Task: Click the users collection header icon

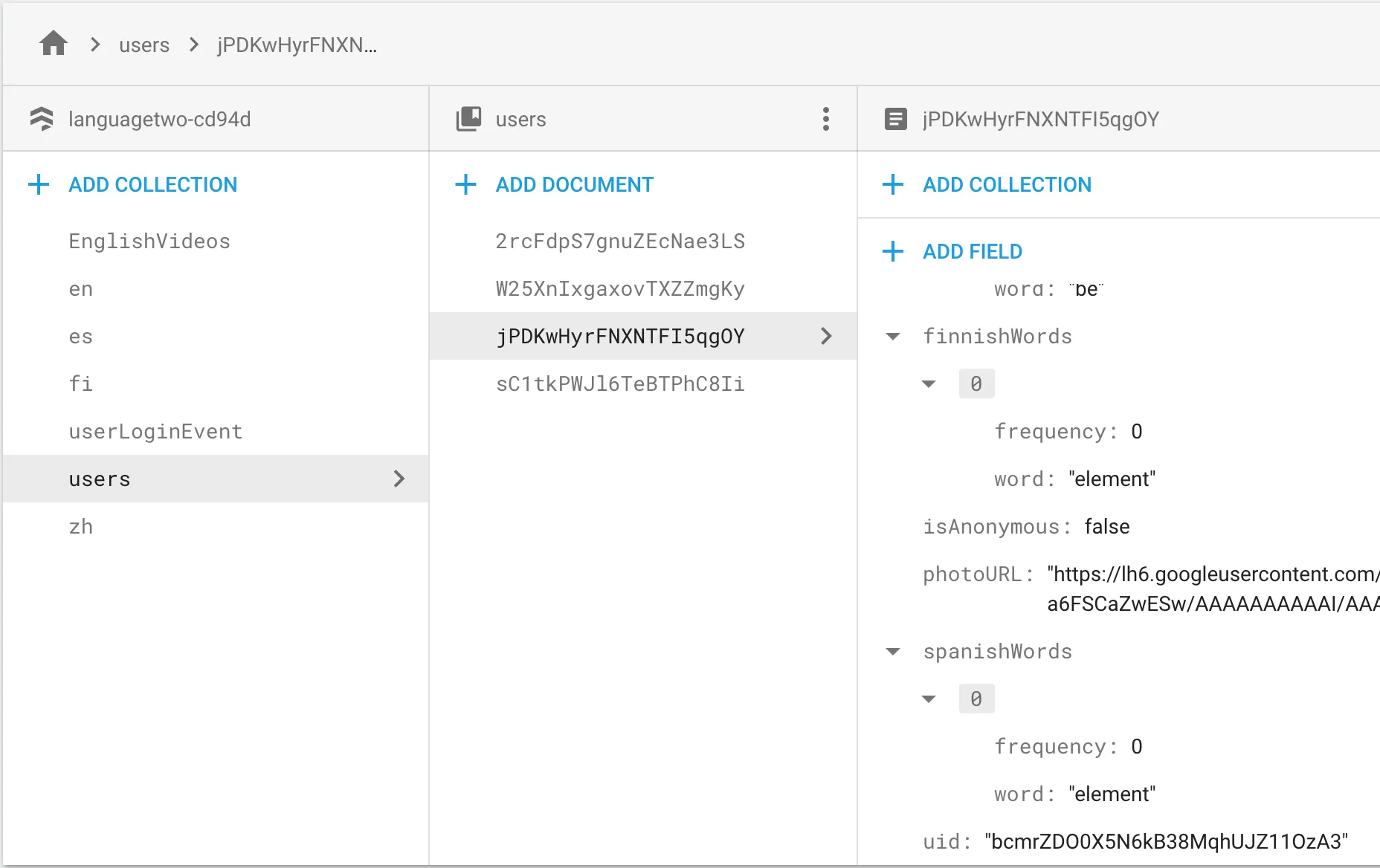Action: click(468, 119)
